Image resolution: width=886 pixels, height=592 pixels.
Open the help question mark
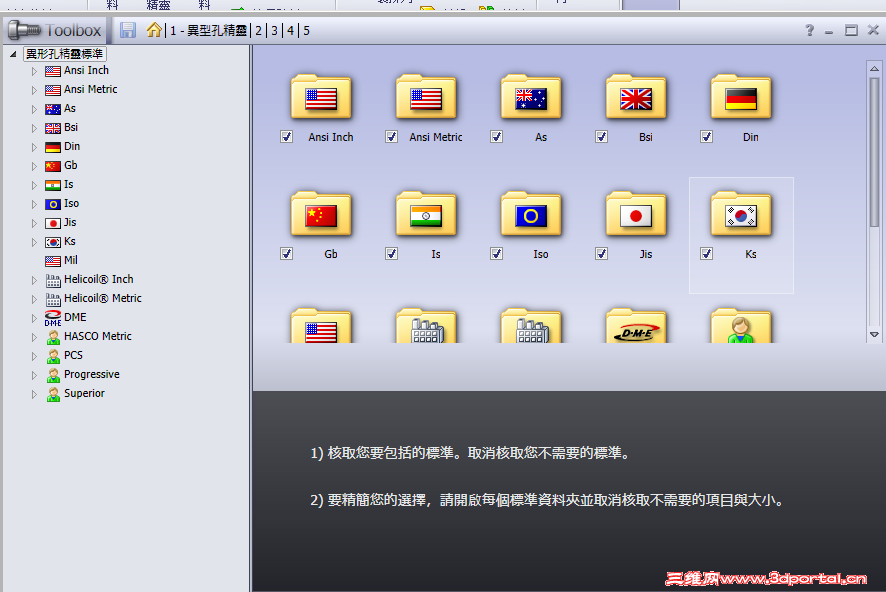[810, 30]
